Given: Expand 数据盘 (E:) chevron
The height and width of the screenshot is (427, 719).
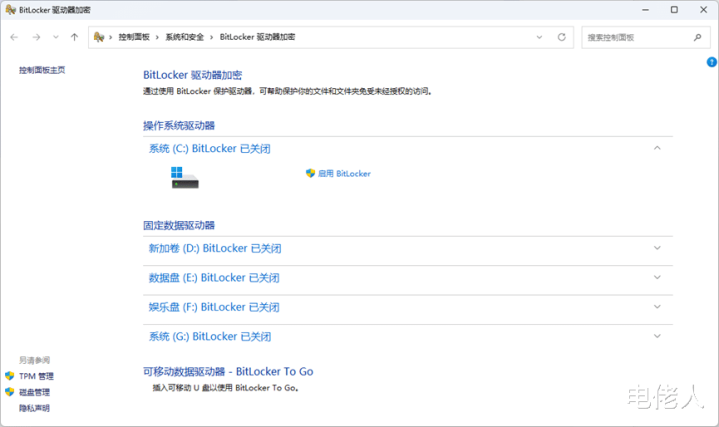Looking at the screenshot, I should click(x=657, y=277).
